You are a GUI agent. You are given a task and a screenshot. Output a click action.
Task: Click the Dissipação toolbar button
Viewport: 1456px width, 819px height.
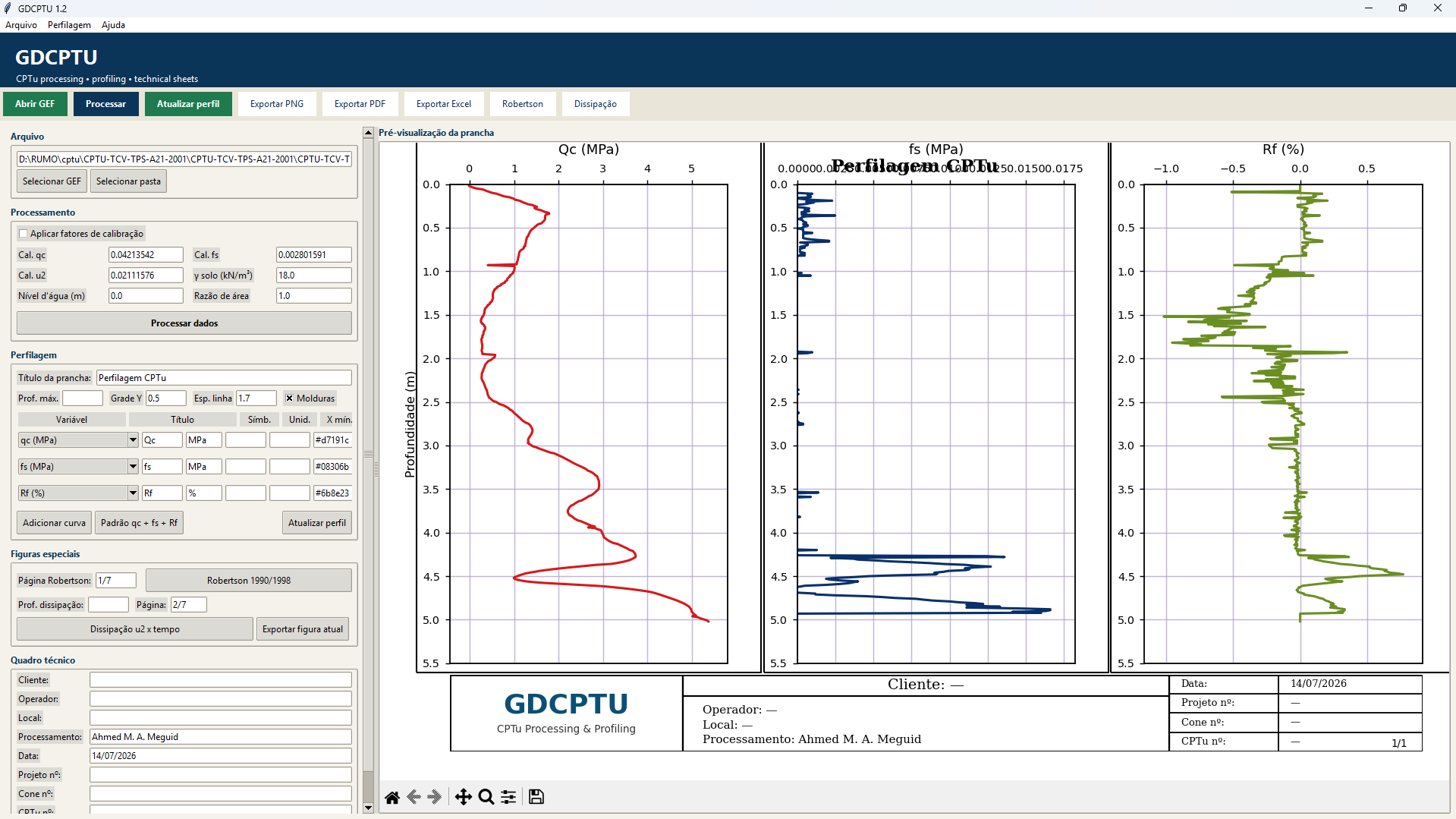pyautogui.click(x=596, y=104)
